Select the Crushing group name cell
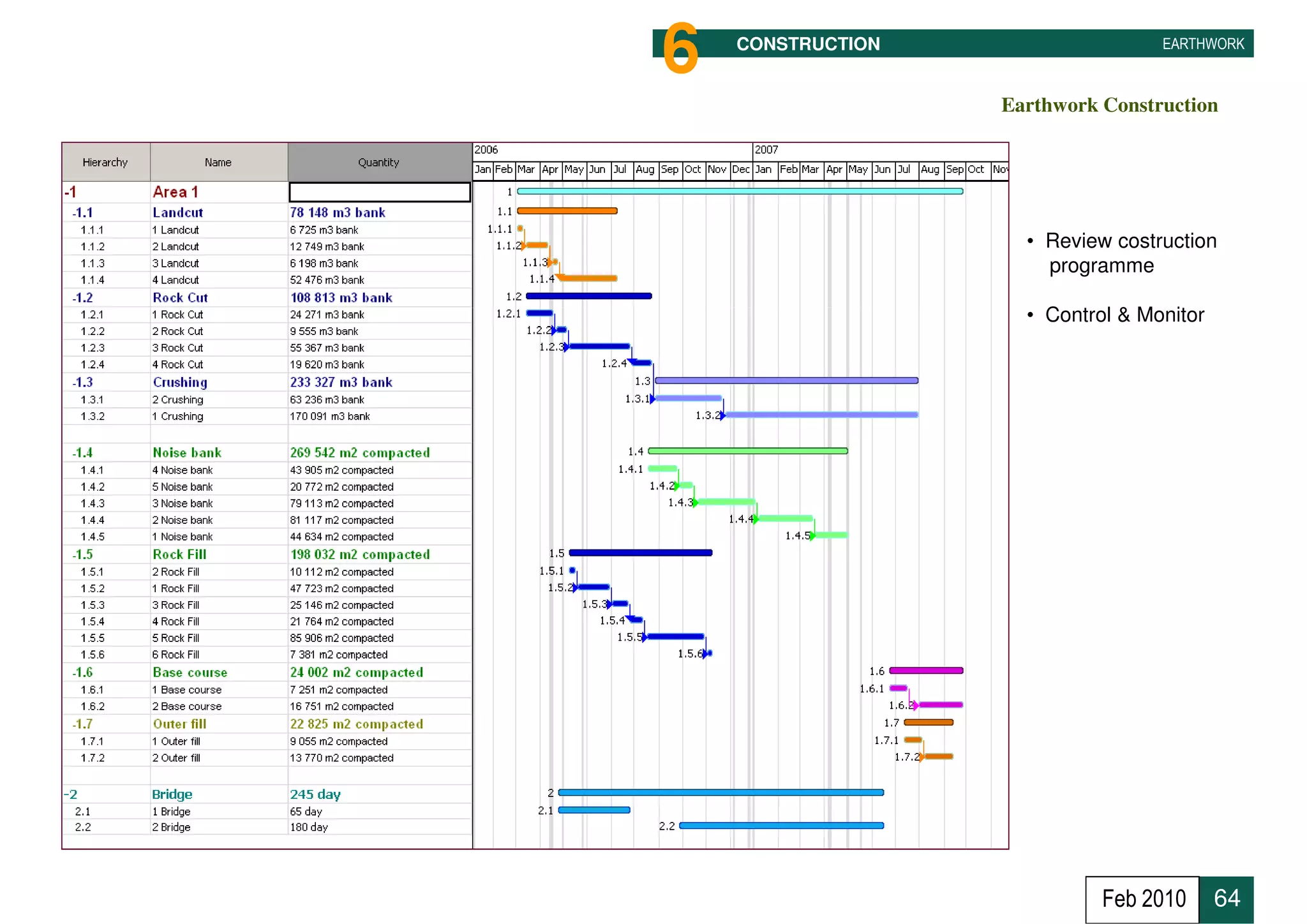 [x=180, y=382]
